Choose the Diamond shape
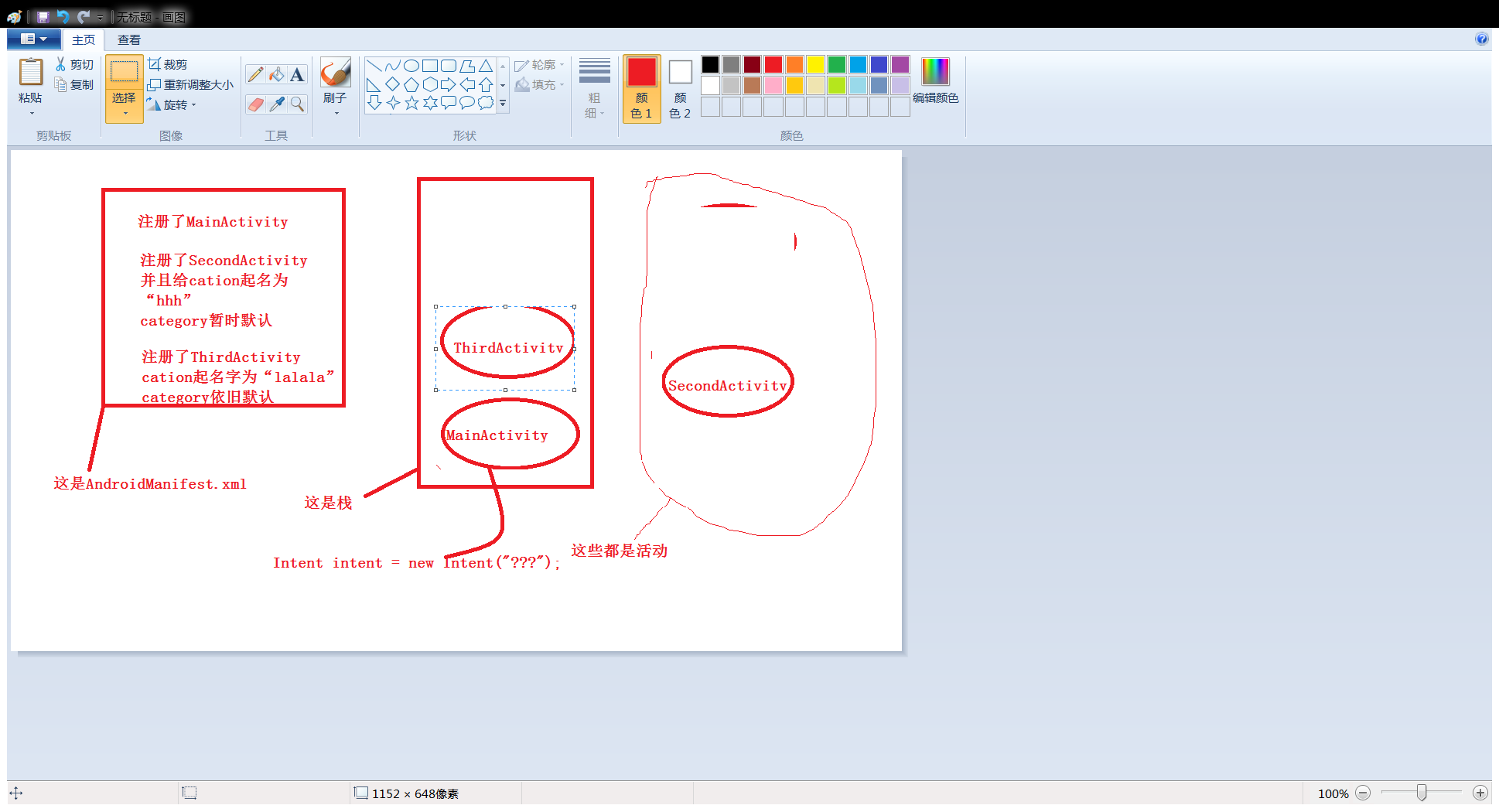The width and height of the screenshot is (1499, 812). 393,84
